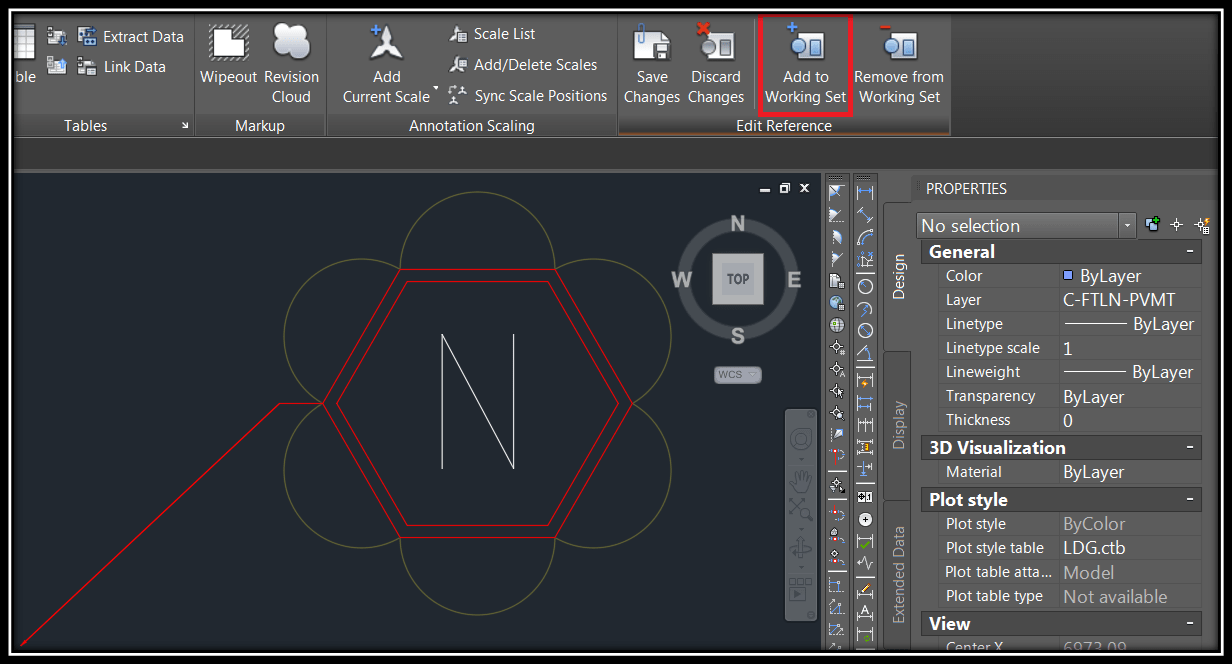
Task: Collapse the General section
Action: (1189, 252)
